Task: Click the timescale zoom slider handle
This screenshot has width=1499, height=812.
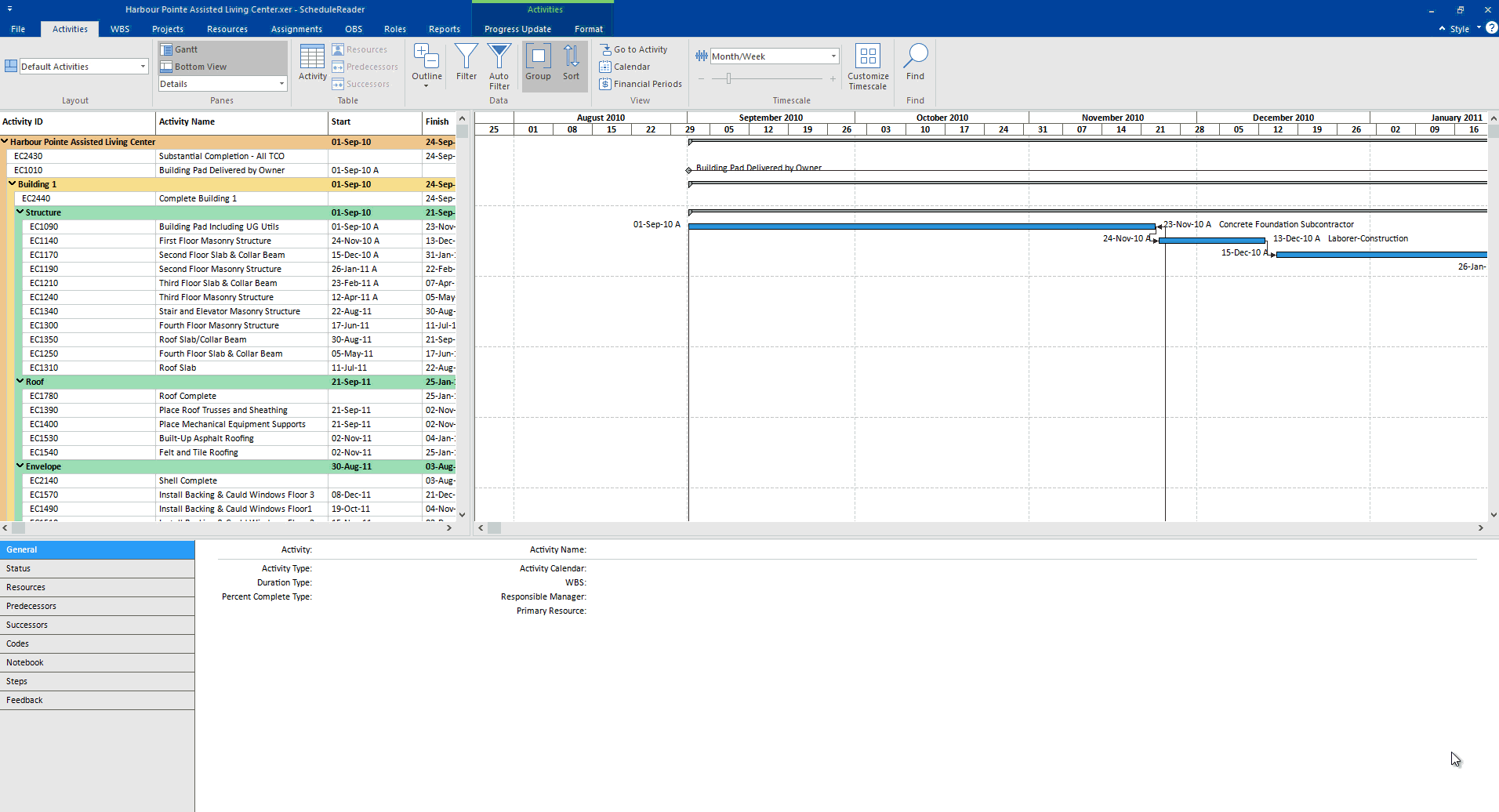Action: (728, 78)
